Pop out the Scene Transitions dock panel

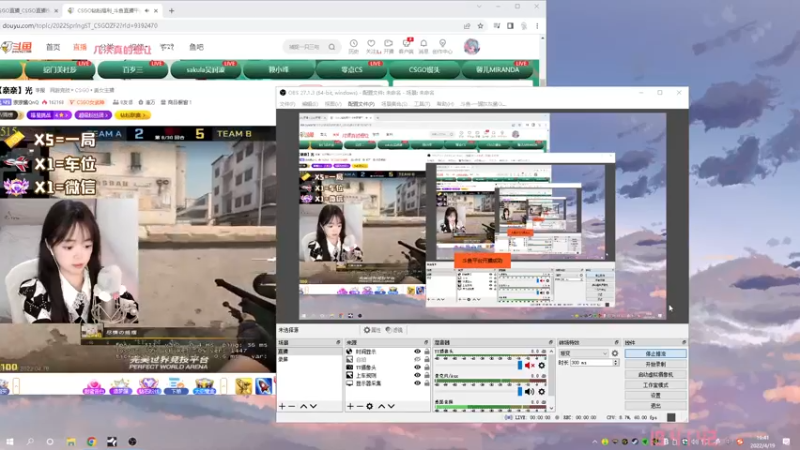click(x=616, y=342)
